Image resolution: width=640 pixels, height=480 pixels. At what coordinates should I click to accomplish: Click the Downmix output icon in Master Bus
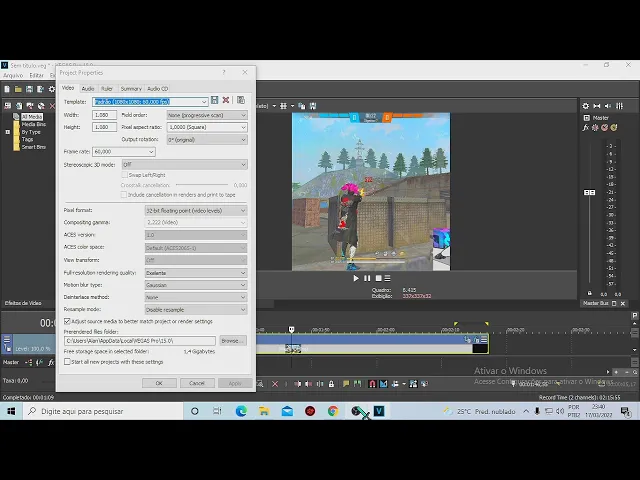597,106
